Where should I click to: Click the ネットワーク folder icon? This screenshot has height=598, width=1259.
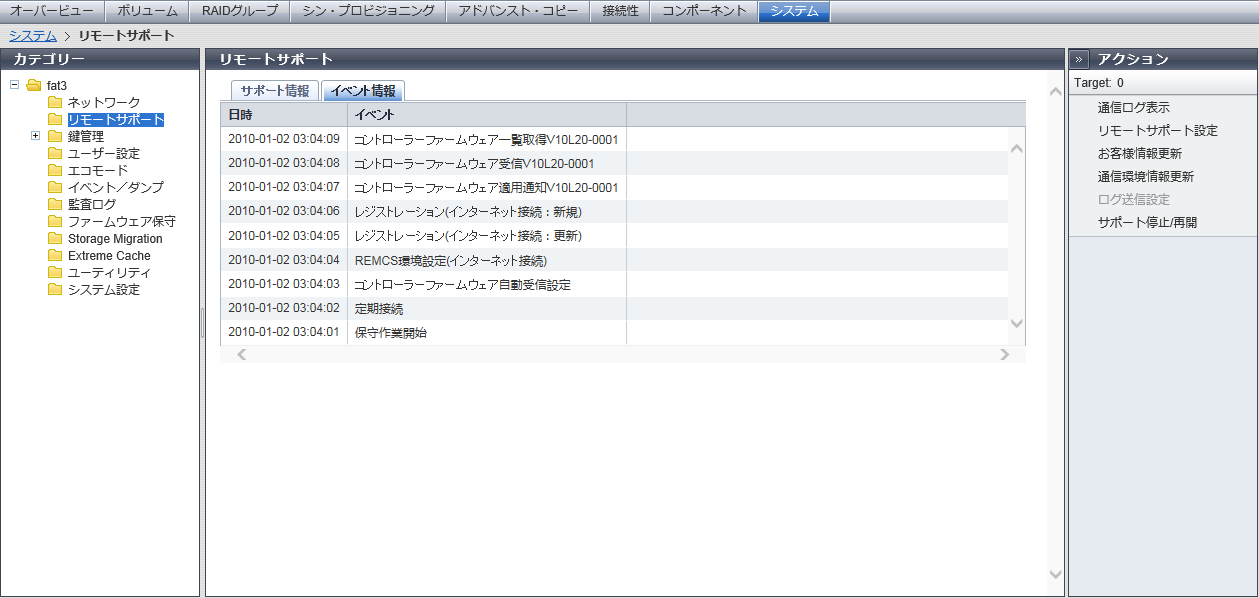tap(55, 102)
